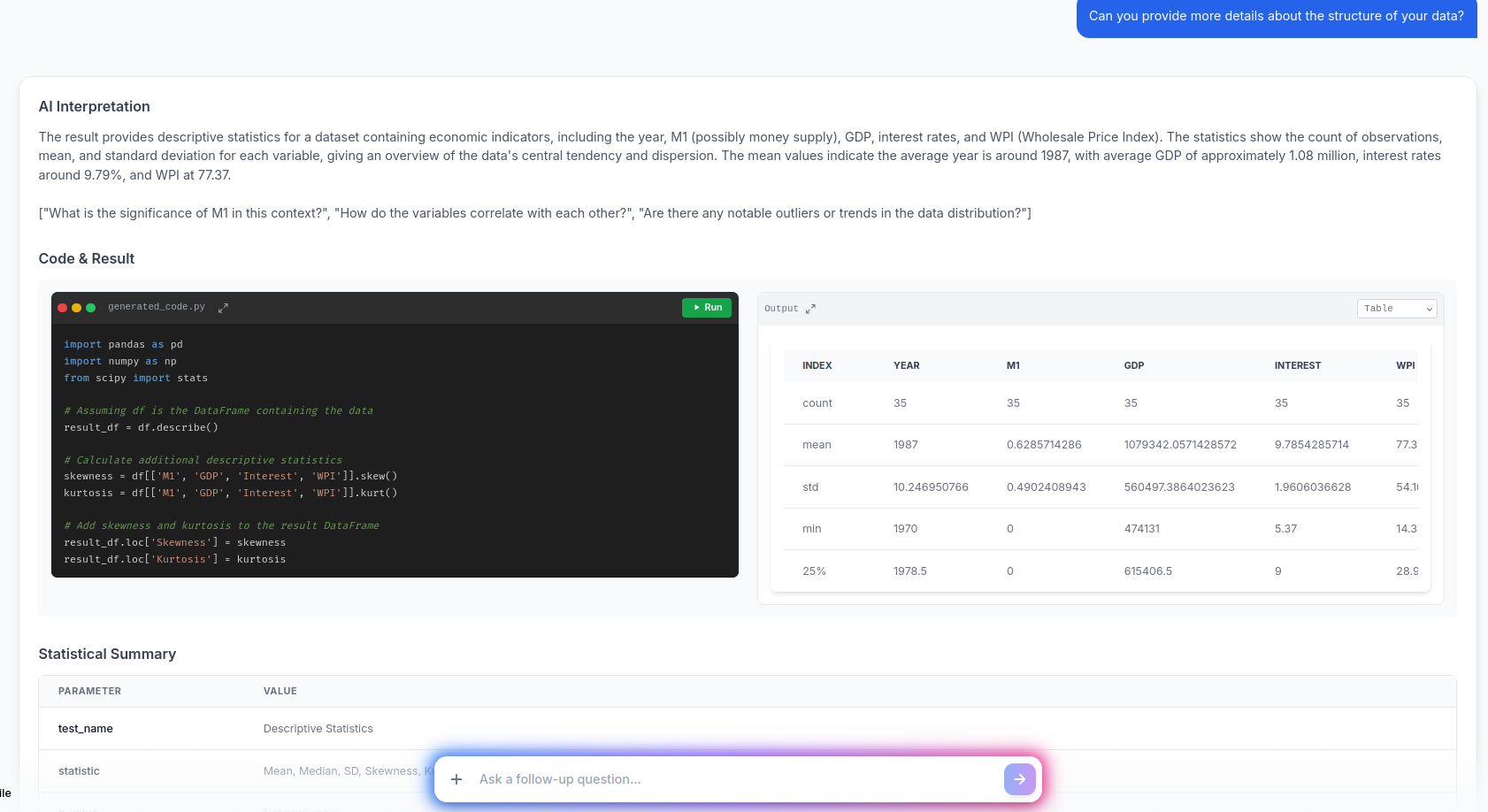Focus the Ask a follow-up question input
The height and width of the screenshot is (812, 1488).
pos(708,779)
